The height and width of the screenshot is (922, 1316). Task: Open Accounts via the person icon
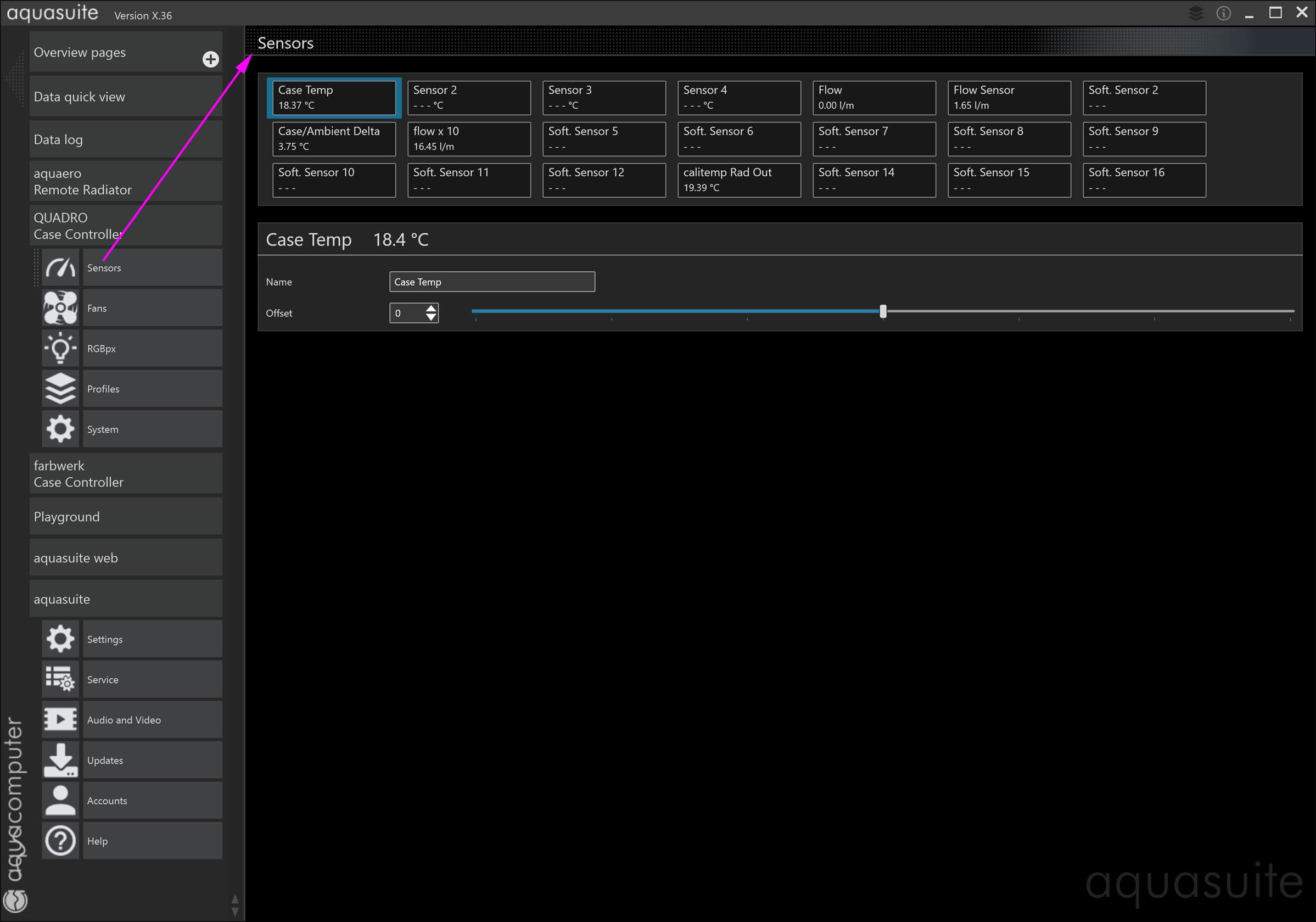pos(60,801)
